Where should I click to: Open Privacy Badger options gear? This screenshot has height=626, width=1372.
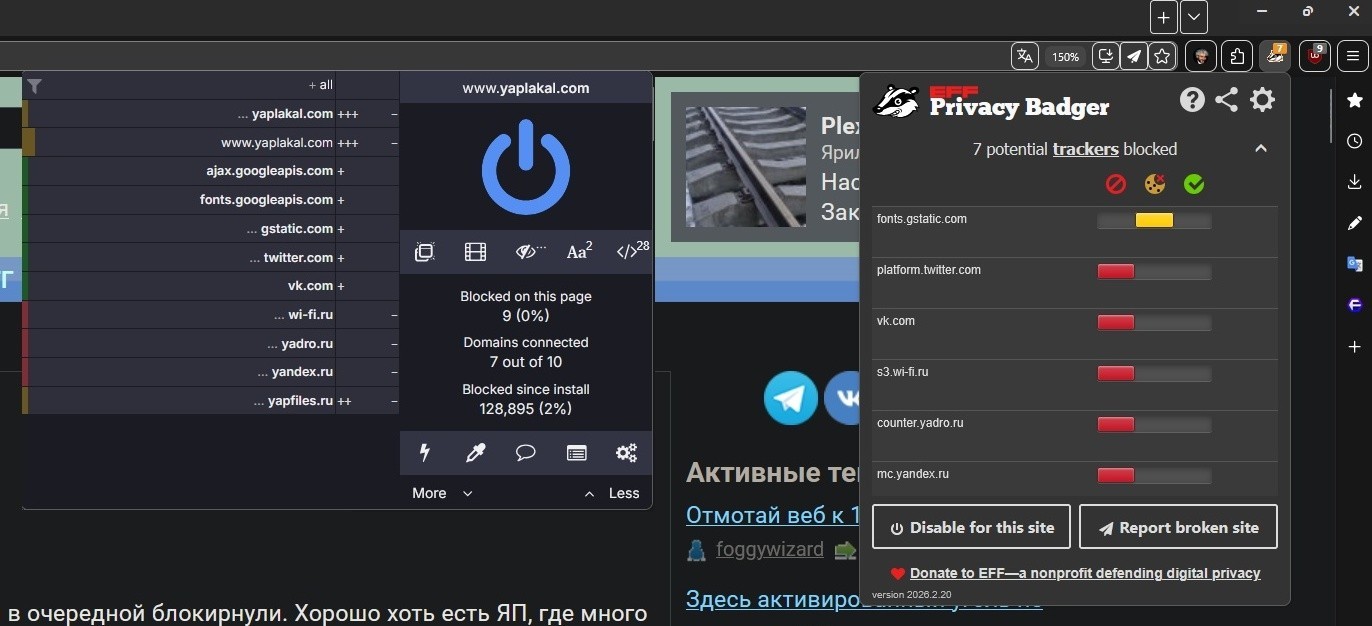pos(1263,100)
